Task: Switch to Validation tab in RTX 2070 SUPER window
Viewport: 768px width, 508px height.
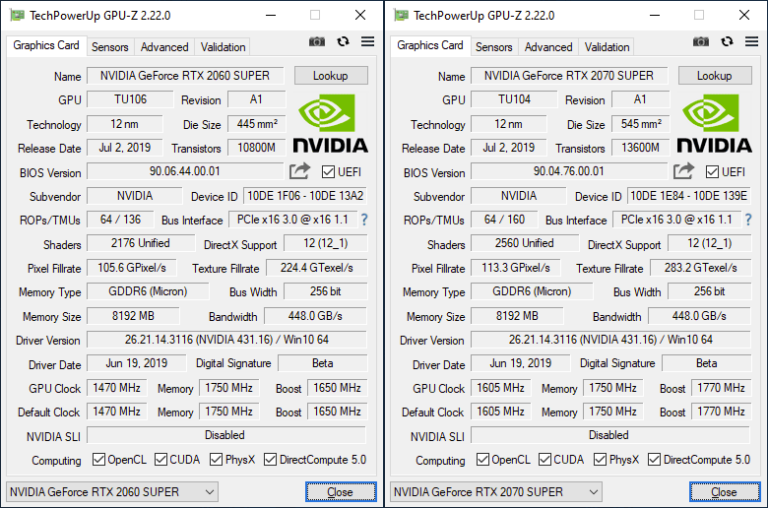Action: point(607,47)
